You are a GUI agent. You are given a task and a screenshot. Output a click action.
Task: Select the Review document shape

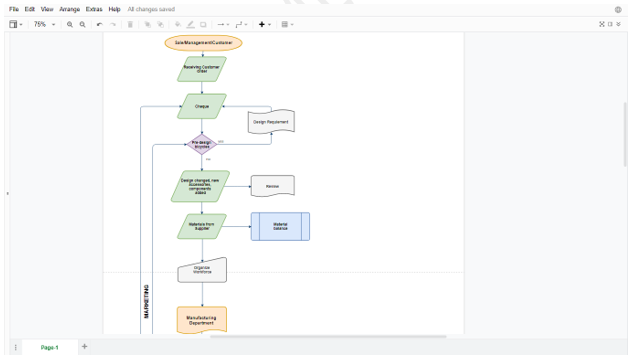pyautogui.click(x=273, y=186)
